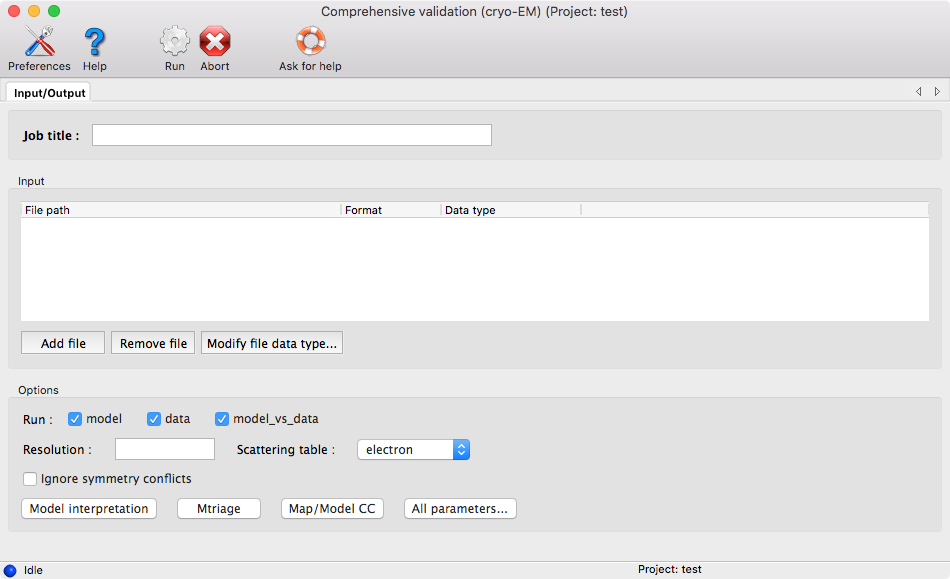Click the Add file button

pos(63,343)
